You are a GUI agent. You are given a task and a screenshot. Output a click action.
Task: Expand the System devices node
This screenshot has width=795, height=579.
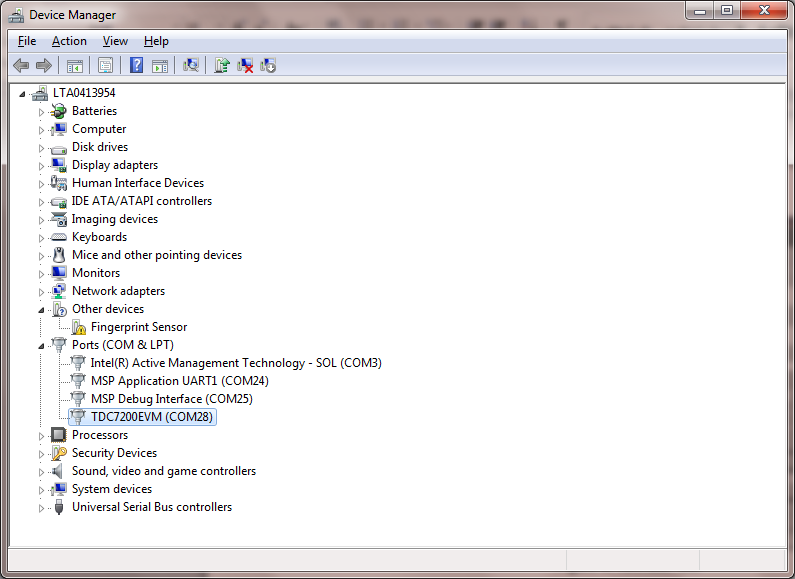pyautogui.click(x=42, y=490)
